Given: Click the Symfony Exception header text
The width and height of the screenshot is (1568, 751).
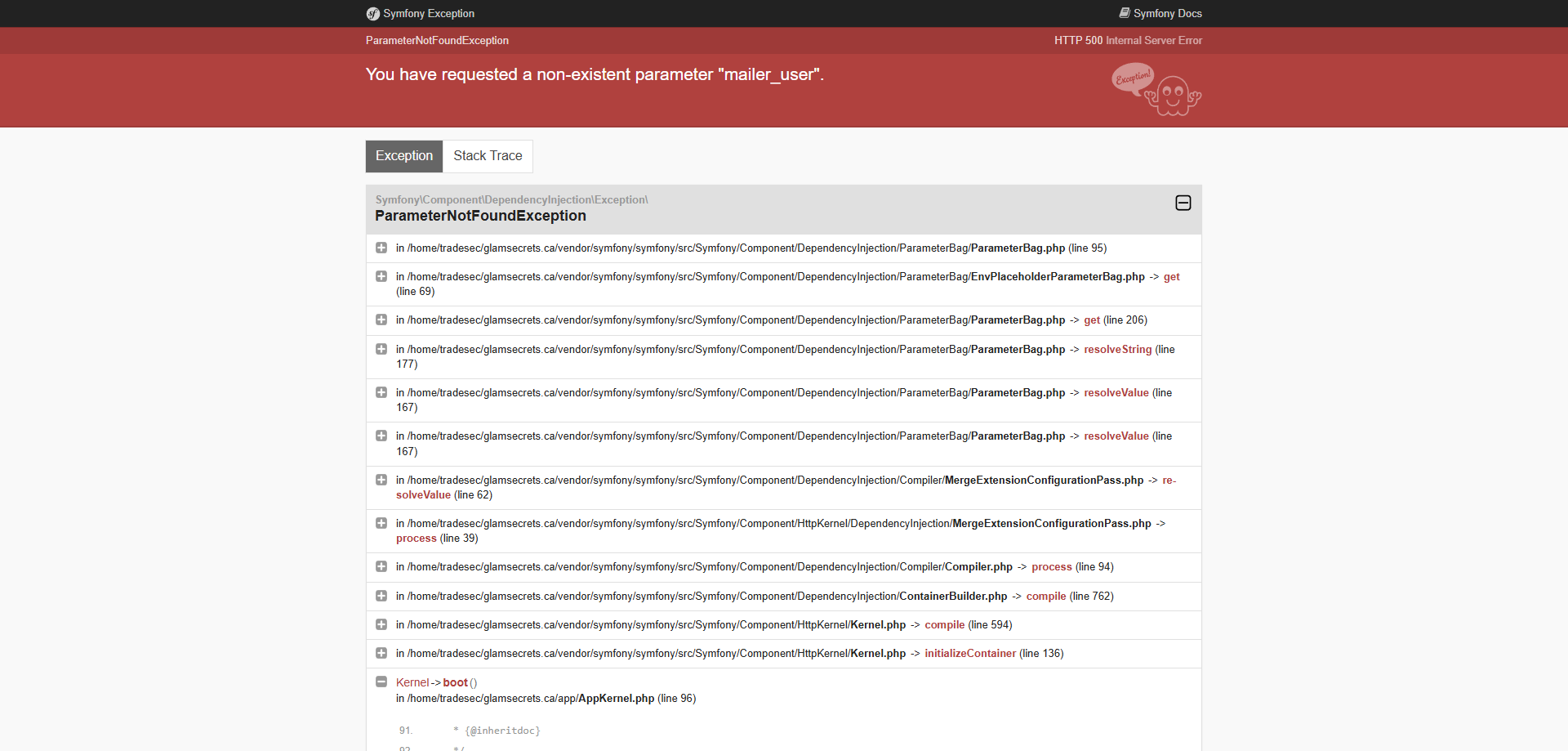Looking at the screenshot, I should [429, 14].
